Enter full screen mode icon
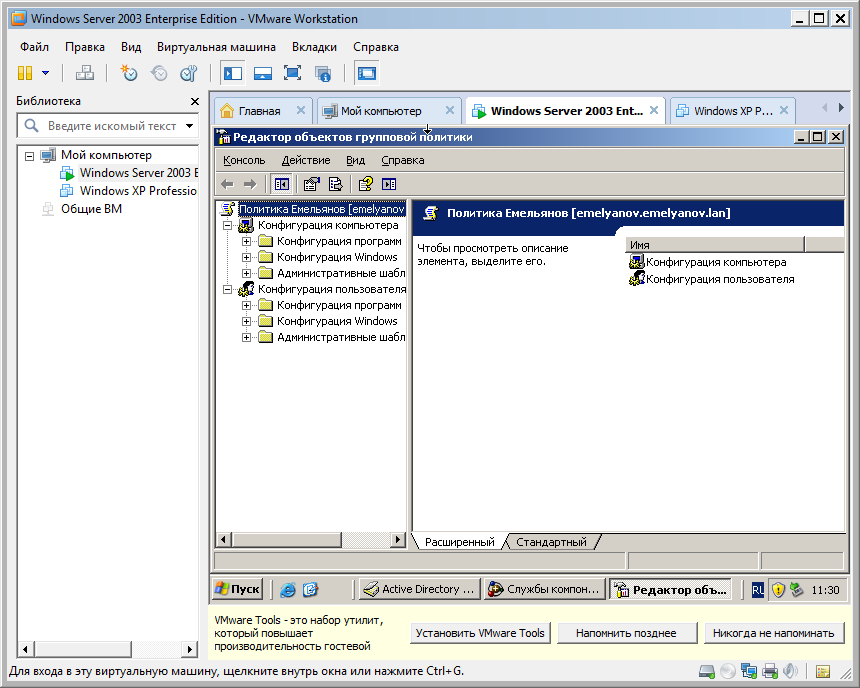The height and width of the screenshot is (688, 860). (x=292, y=73)
